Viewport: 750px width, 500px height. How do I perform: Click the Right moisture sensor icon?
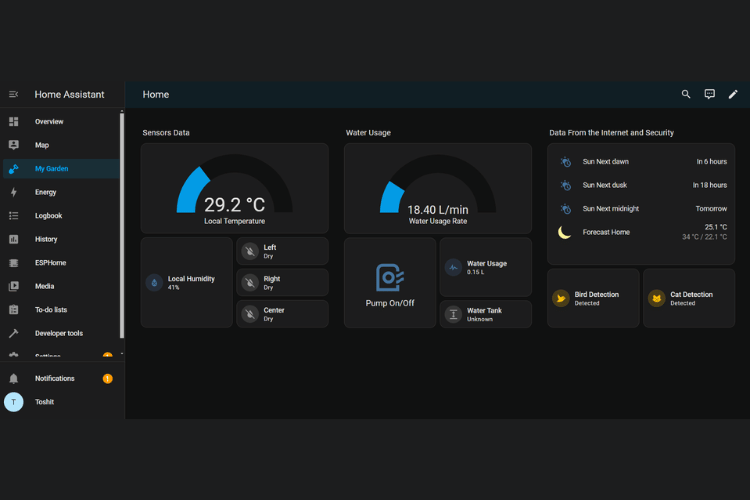pyautogui.click(x=250, y=283)
